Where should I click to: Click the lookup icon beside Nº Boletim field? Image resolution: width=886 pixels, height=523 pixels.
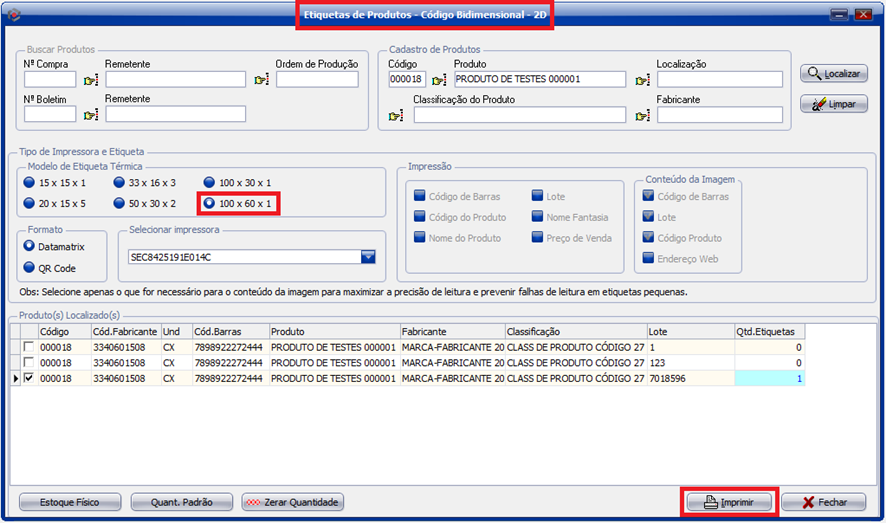point(91,115)
